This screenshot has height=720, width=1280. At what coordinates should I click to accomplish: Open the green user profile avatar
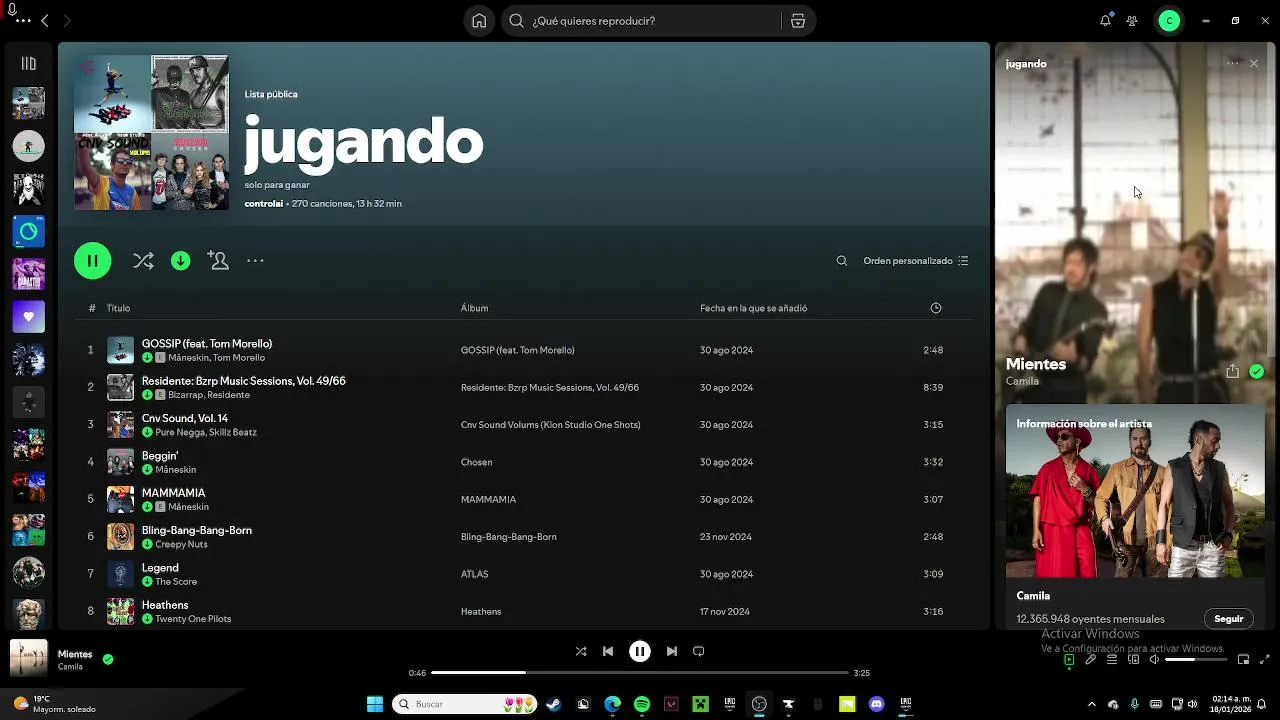[x=1169, y=21]
